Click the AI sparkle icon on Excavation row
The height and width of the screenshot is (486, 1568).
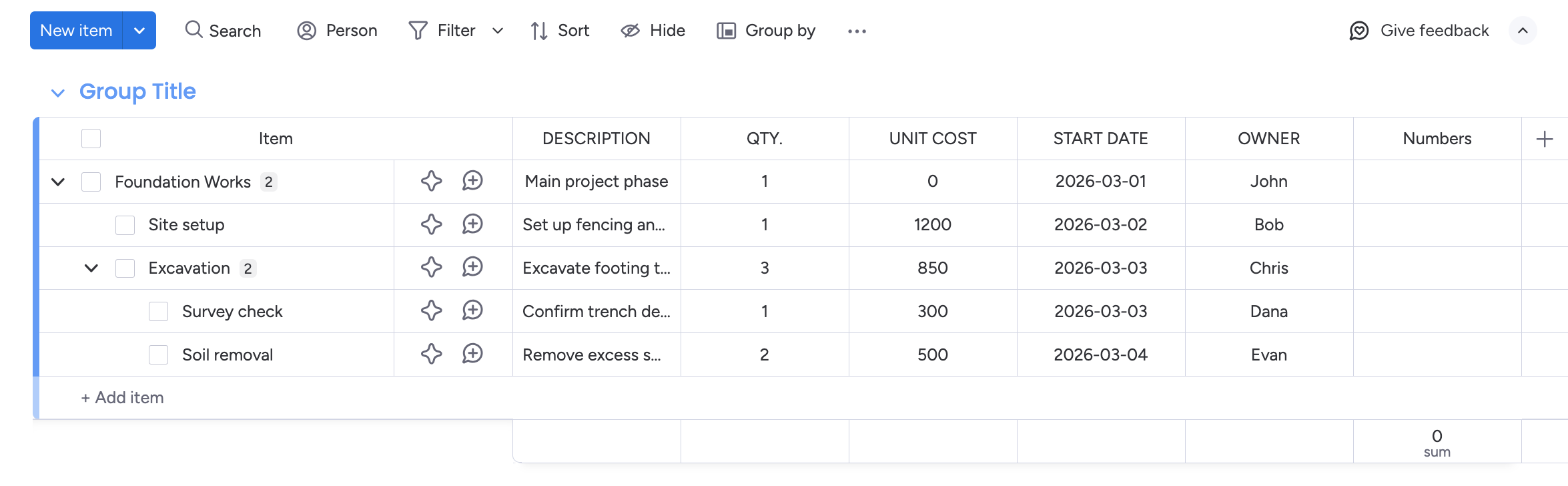(431, 268)
